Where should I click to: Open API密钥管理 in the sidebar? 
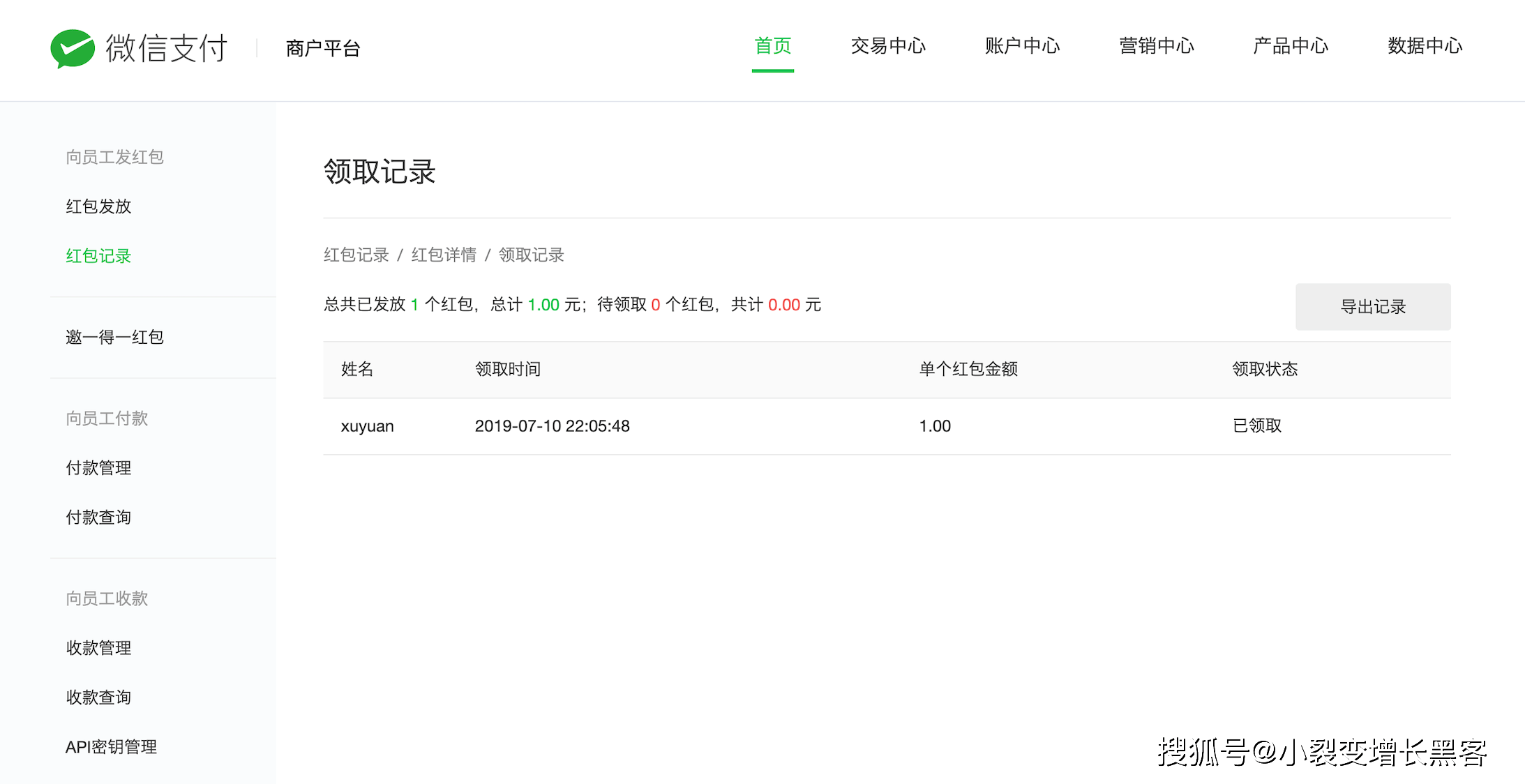click(111, 747)
